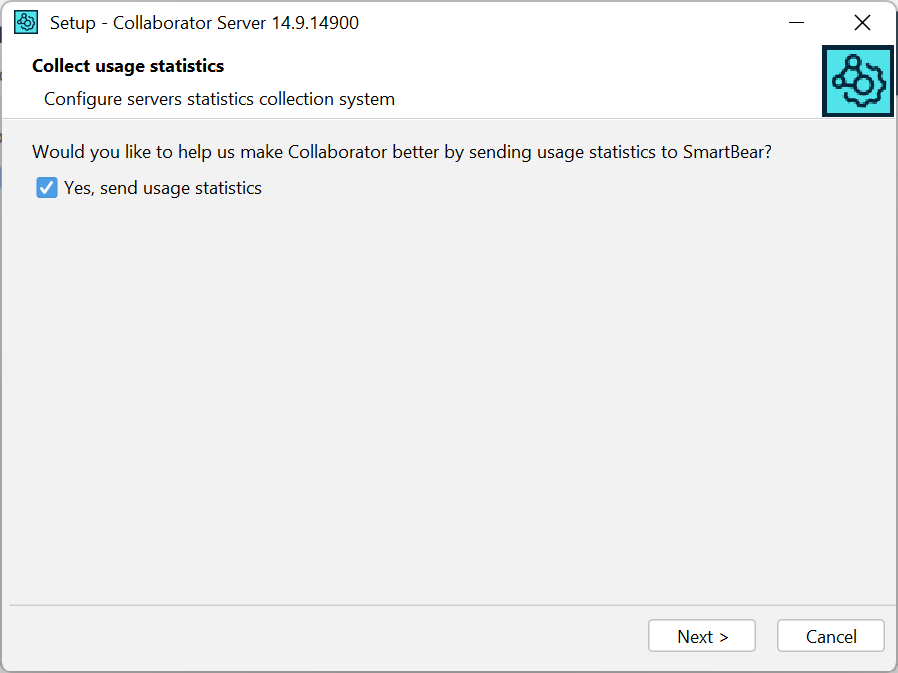The height and width of the screenshot is (673, 898).
Task: Disable sending usage statistics to SmartBear
Action: click(46, 187)
